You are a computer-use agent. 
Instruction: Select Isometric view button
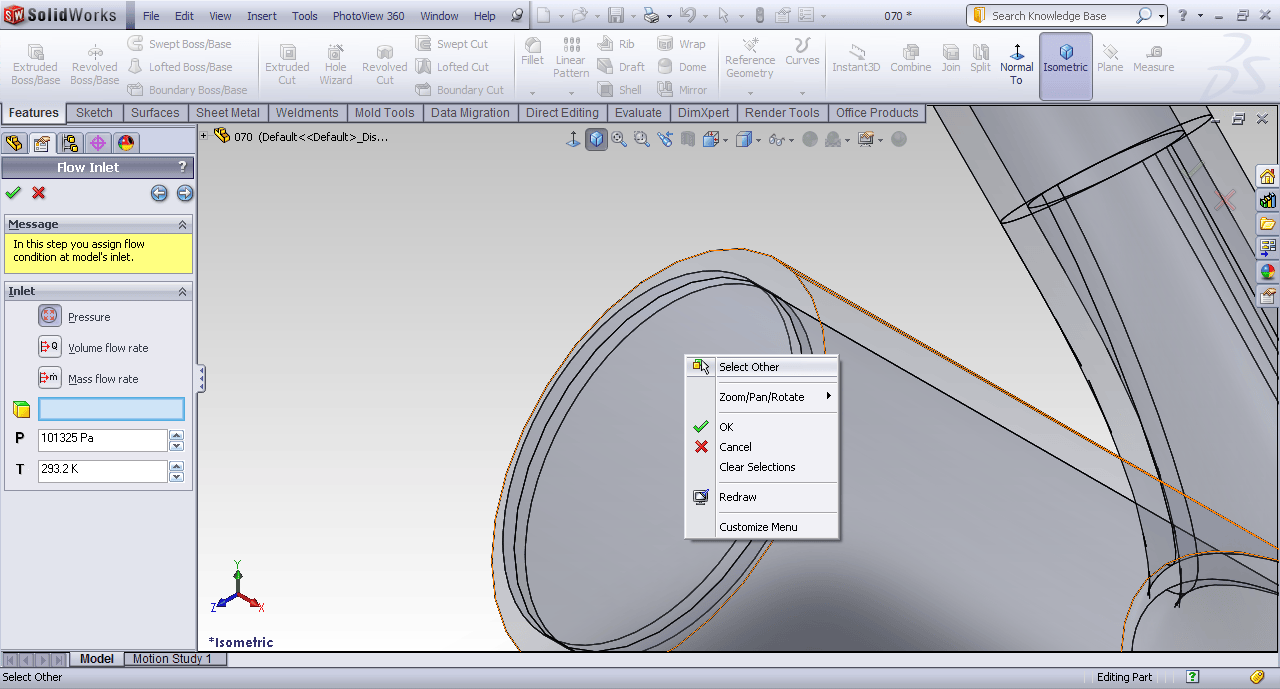[x=1065, y=66]
